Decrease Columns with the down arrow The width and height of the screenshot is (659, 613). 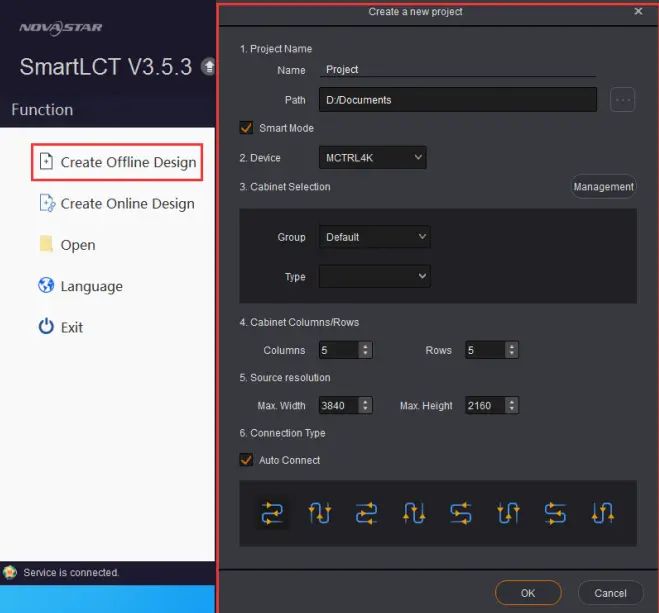(x=365, y=354)
